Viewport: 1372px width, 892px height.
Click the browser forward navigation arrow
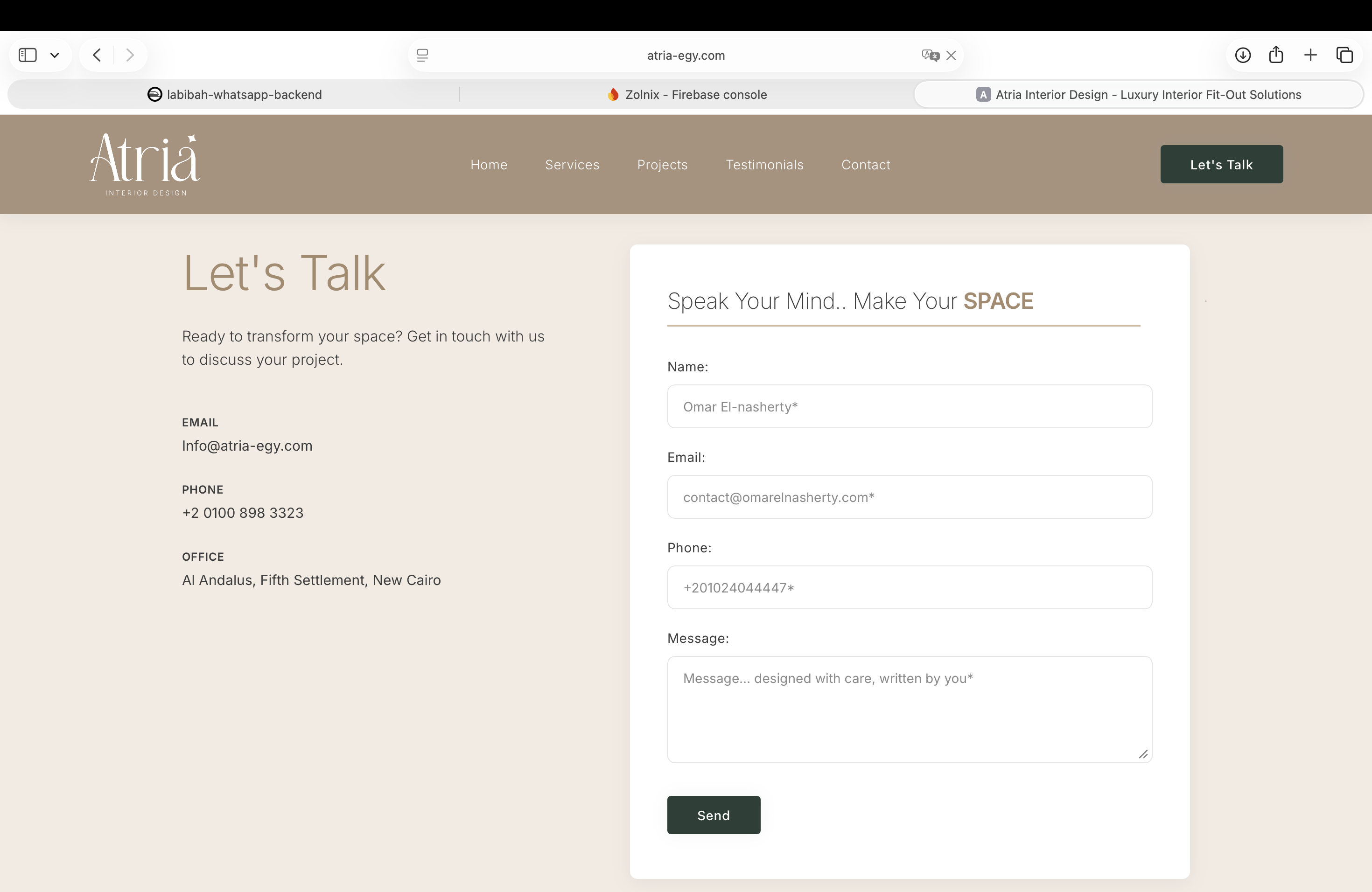click(x=130, y=55)
